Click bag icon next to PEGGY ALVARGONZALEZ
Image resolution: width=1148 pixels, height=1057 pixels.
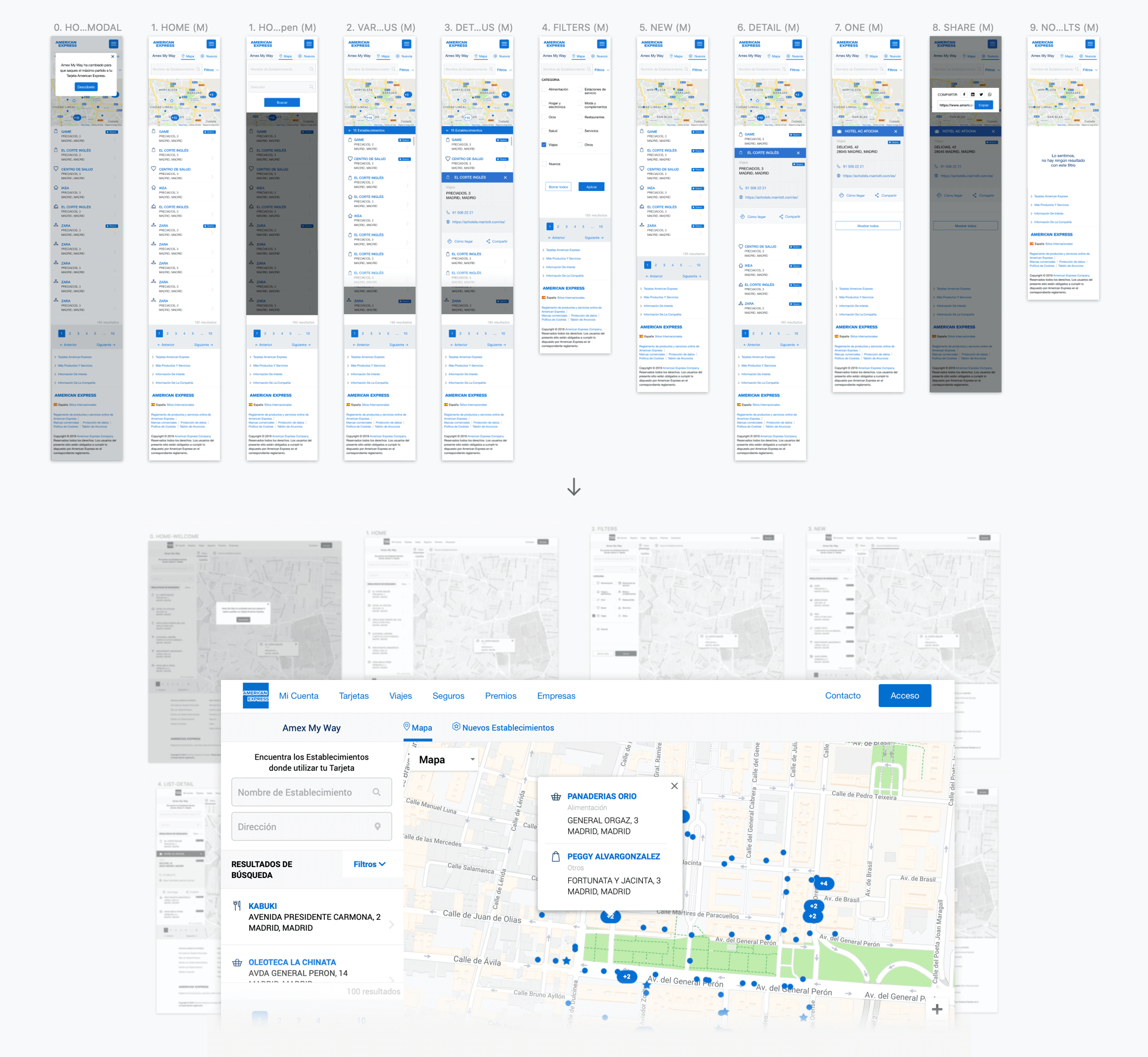tap(556, 857)
